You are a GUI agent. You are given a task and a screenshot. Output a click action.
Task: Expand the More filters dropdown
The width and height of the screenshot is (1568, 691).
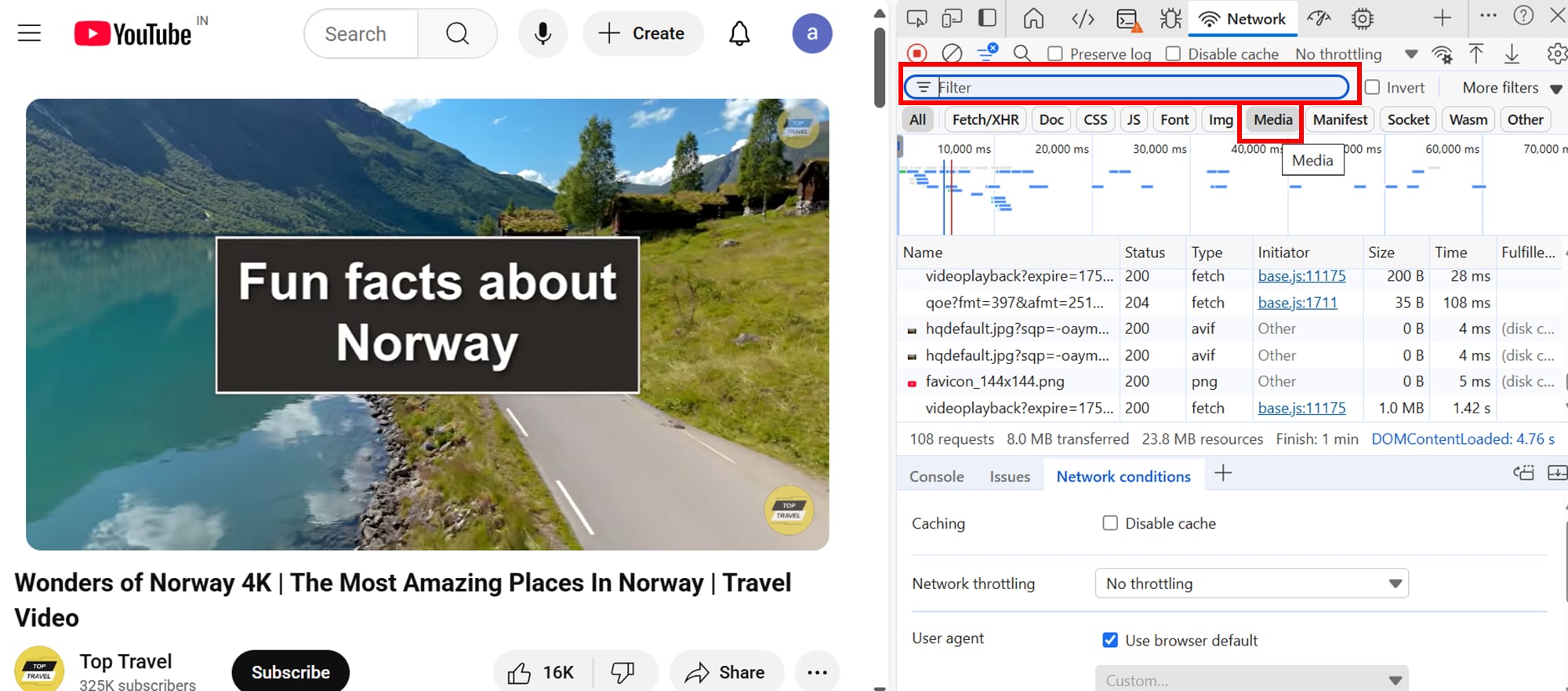coord(1512,87)
